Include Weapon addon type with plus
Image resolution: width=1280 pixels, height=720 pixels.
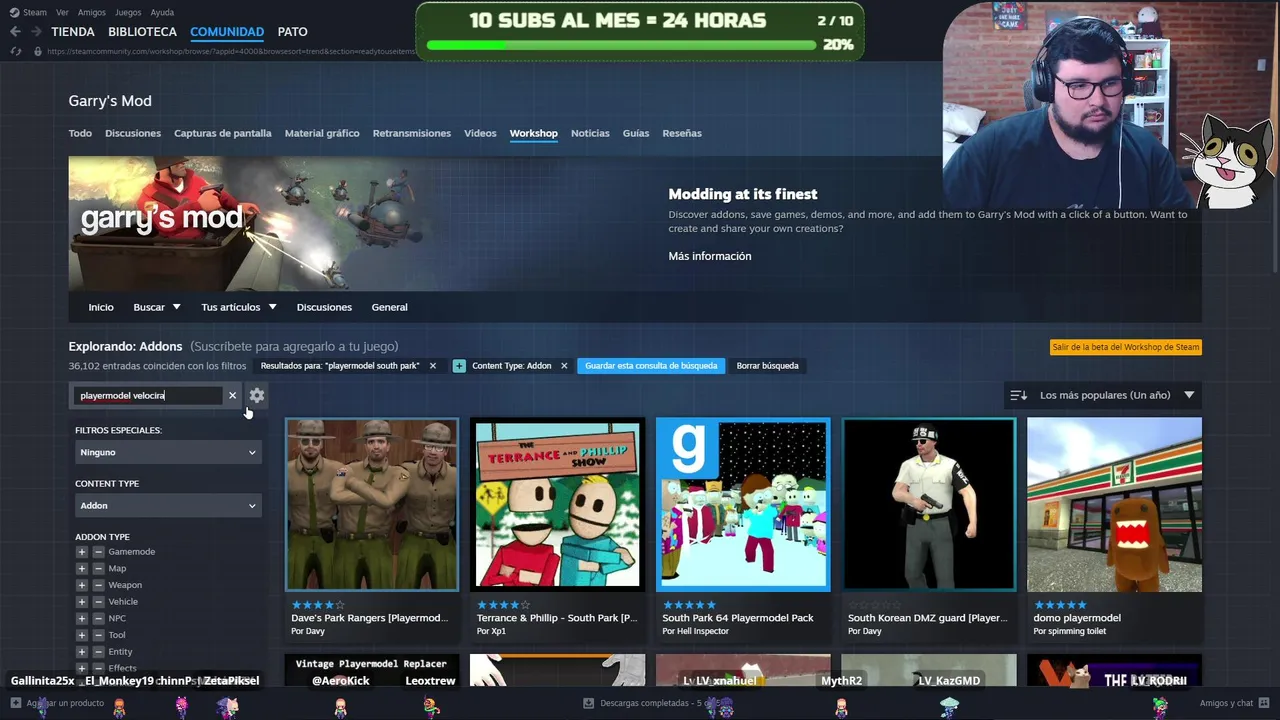(82, 585)
